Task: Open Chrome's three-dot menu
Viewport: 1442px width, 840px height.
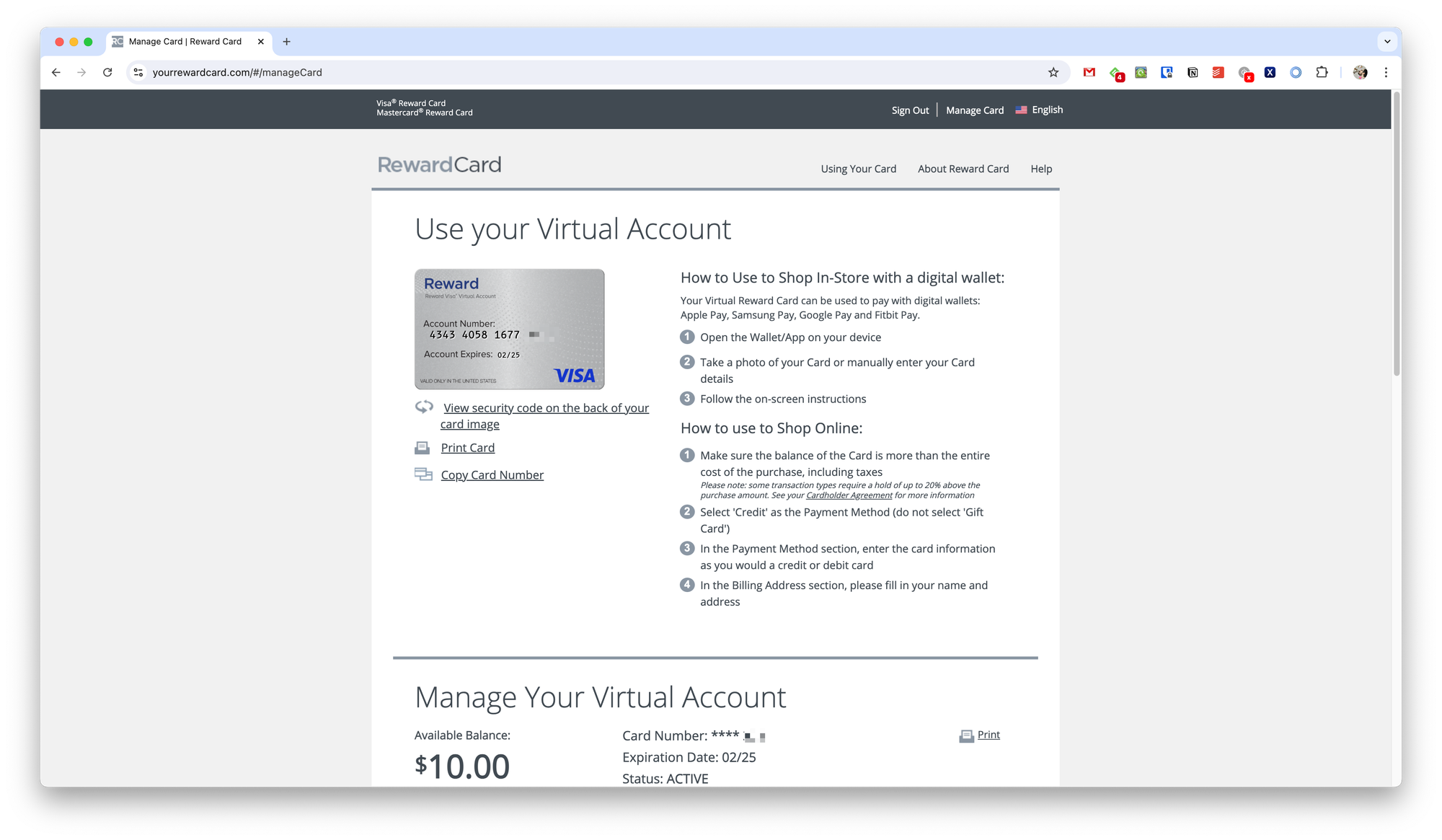Action: [x=1386, y=72]
